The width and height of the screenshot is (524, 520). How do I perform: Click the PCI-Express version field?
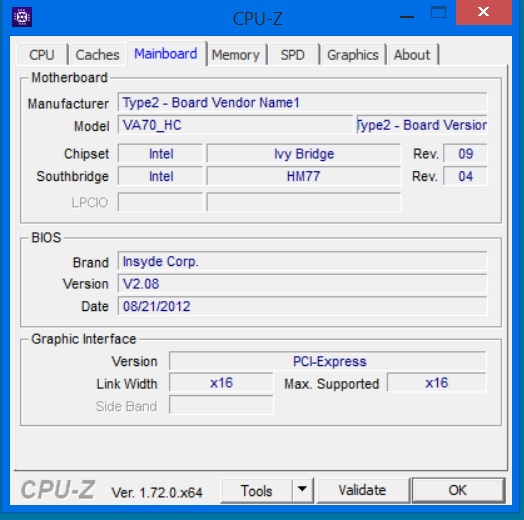click(x=328, y=361)
